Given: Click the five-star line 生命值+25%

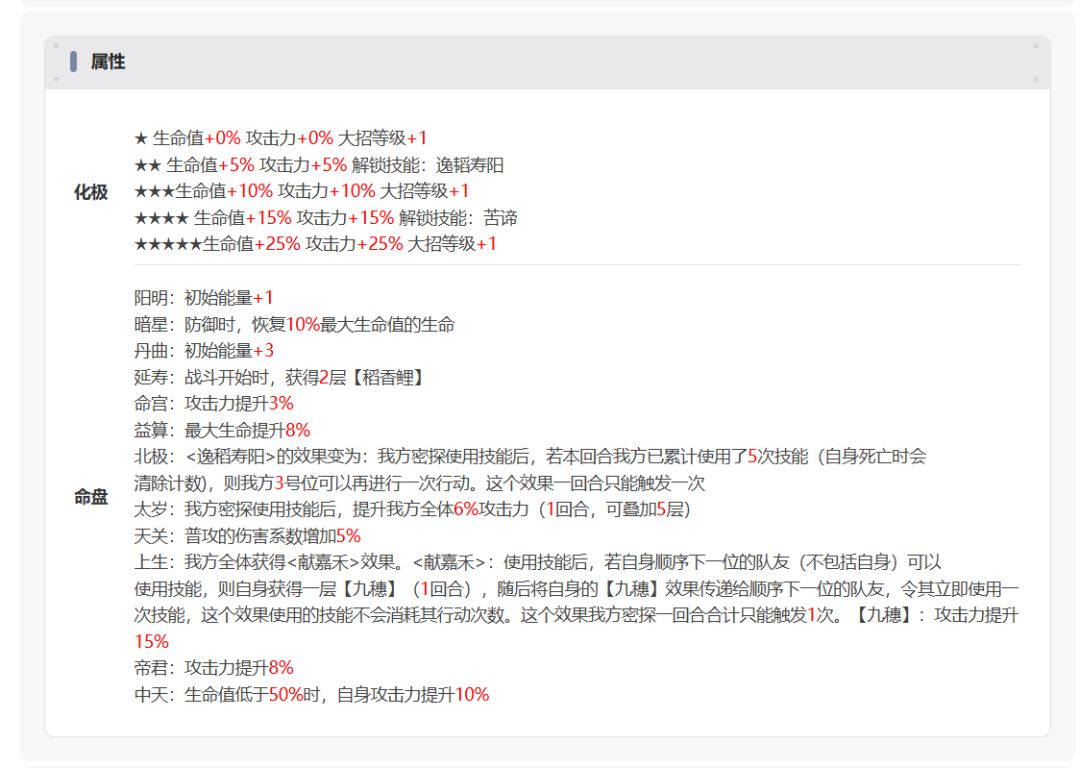Looking at the screenshot, I should tap(315, 244).
